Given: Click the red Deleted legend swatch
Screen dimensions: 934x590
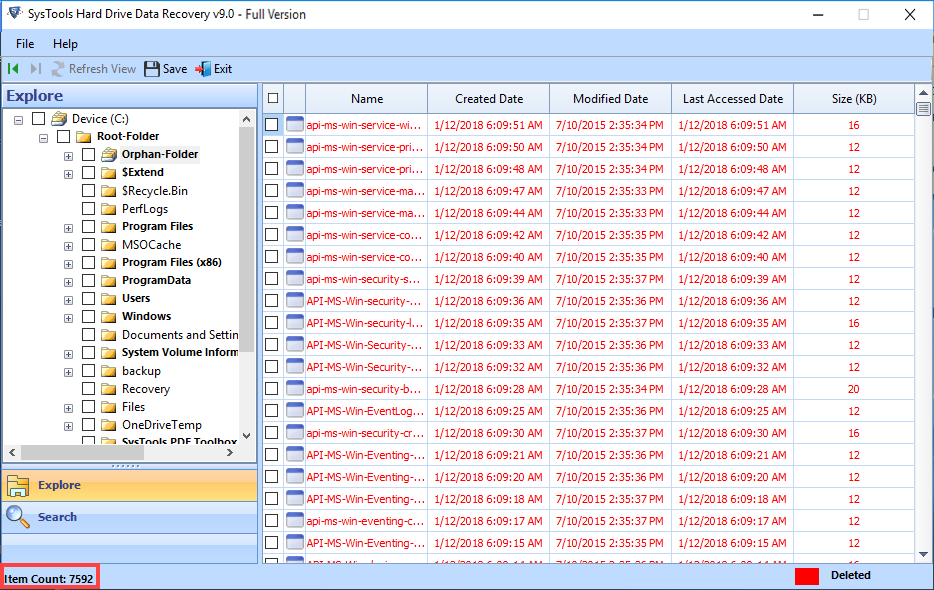Looking at the screenshot, I should coord(807,576).
